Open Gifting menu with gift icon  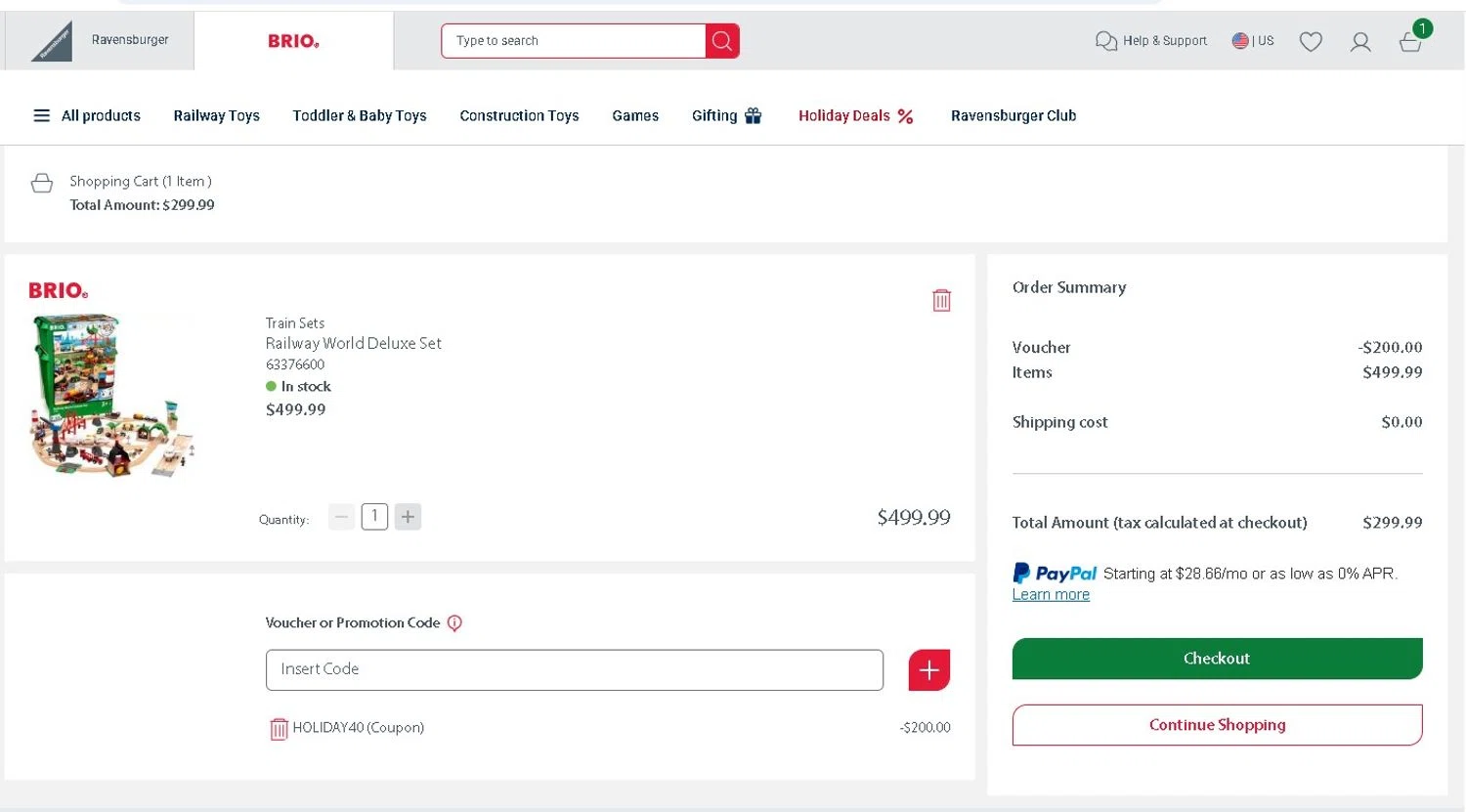(726, 115)
